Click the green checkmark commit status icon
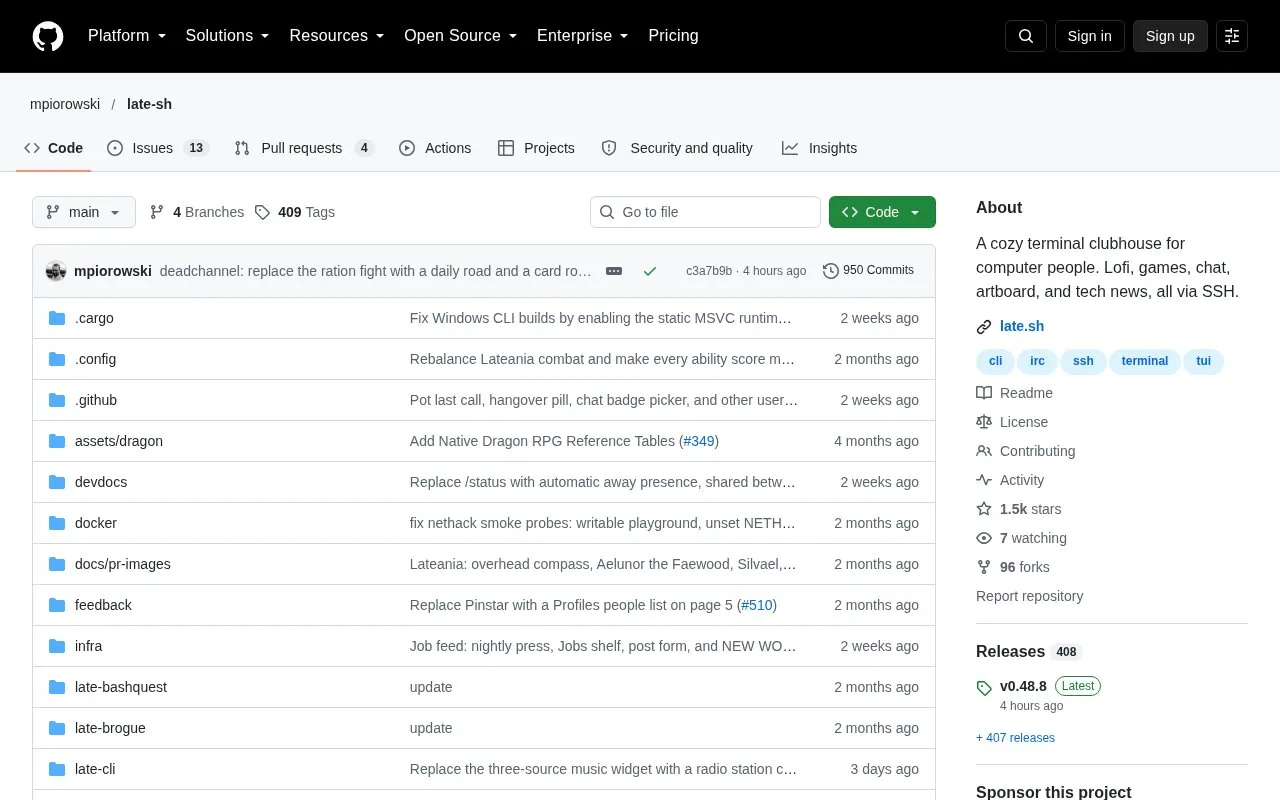The width and height of the screenshot is (1280, 800). [650, 271]
